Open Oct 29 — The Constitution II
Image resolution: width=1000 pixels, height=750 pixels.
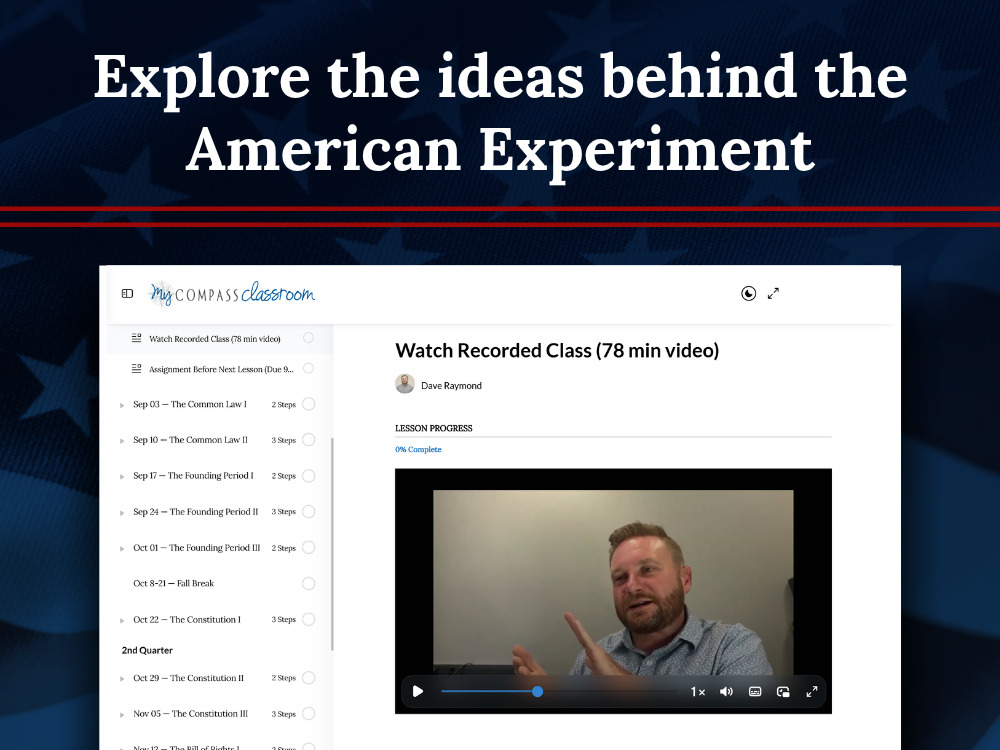click(x=188, y=678)
